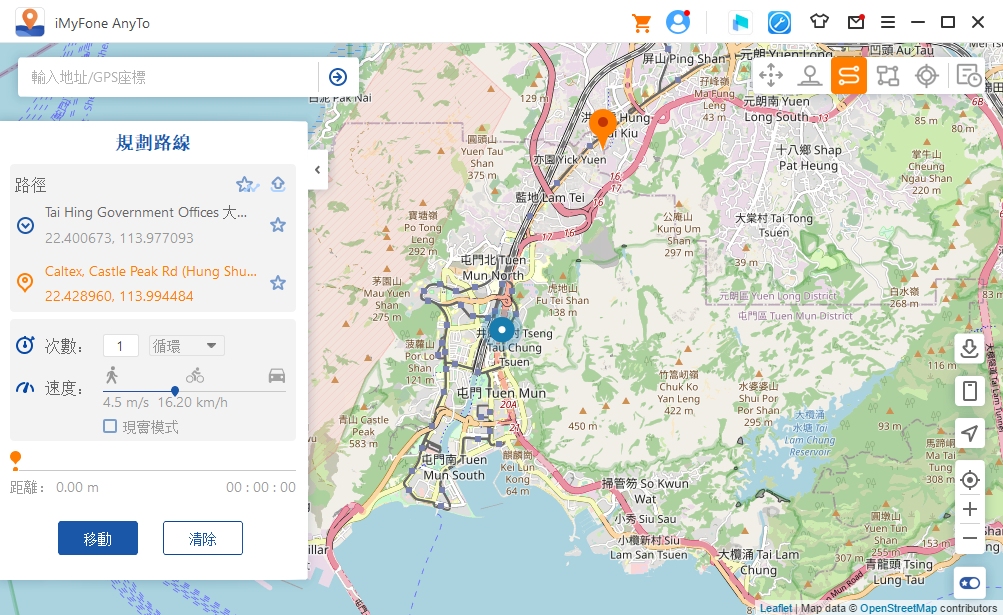Recenter map with the crosshair locate icon
1003x615 pixels.
(x=970, y=480)
